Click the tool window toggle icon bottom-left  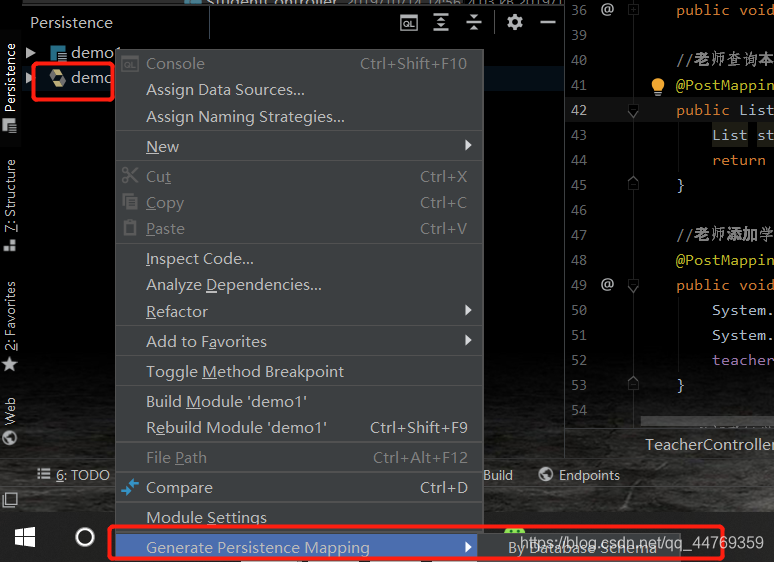[x=10, y=500]
